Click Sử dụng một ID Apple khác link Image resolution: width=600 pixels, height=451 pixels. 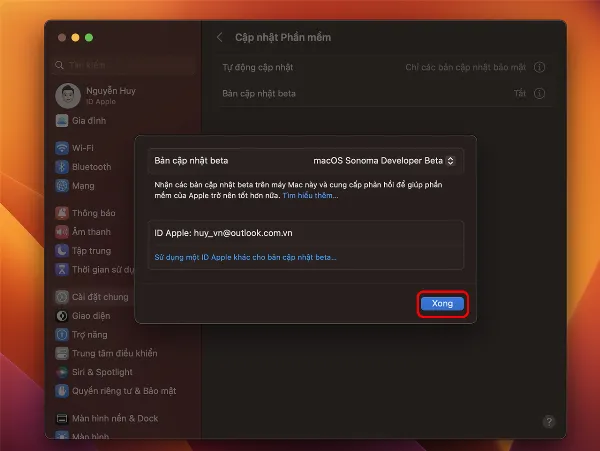point(245,257)
